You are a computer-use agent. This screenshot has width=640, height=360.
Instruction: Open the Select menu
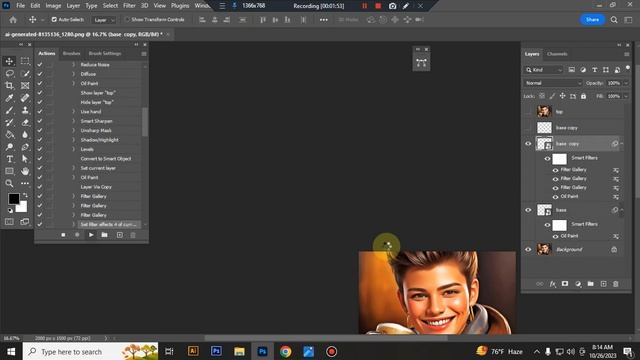click(x=110, y=6)
